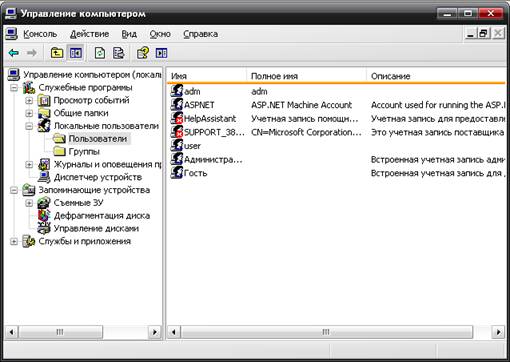
Task: Expand the Службы и приложения node
Action: (x=14, y=241)
